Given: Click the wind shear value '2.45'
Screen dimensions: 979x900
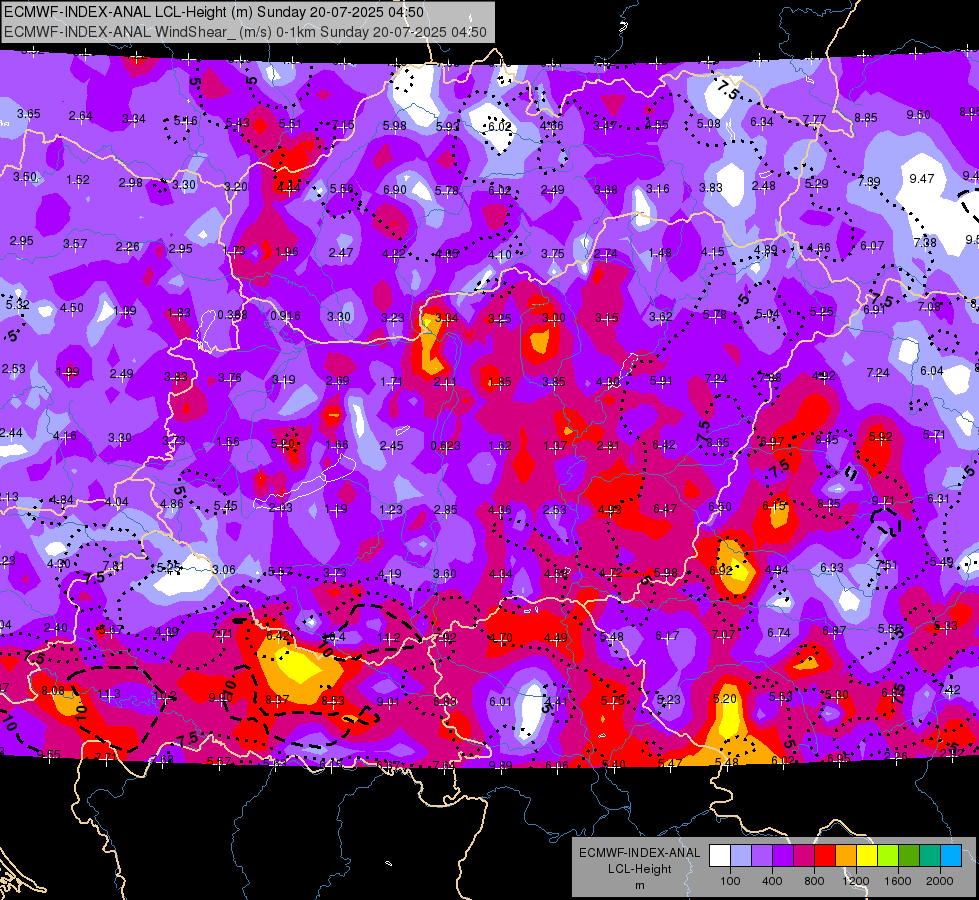Looking at the screenshot, I should tap(391, 445).
